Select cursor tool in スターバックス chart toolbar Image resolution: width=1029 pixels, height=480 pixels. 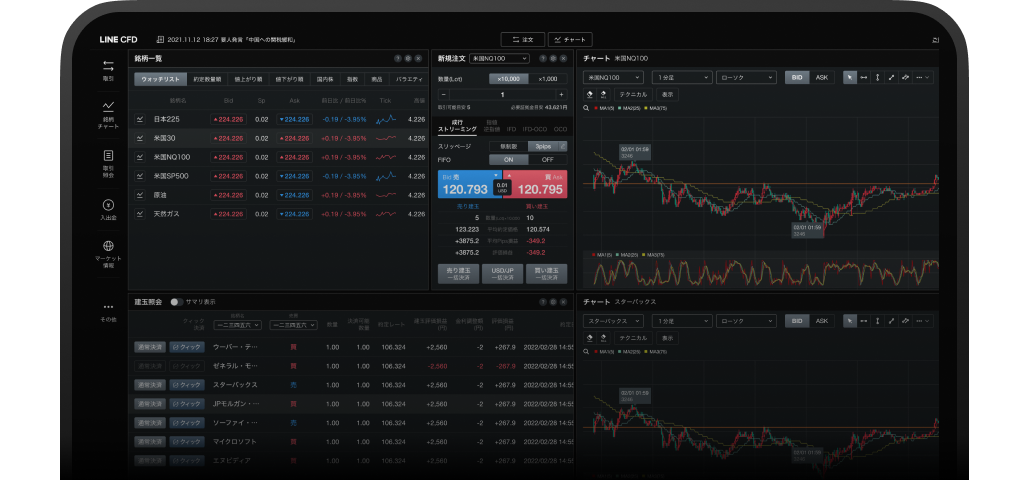click(850, 321)
